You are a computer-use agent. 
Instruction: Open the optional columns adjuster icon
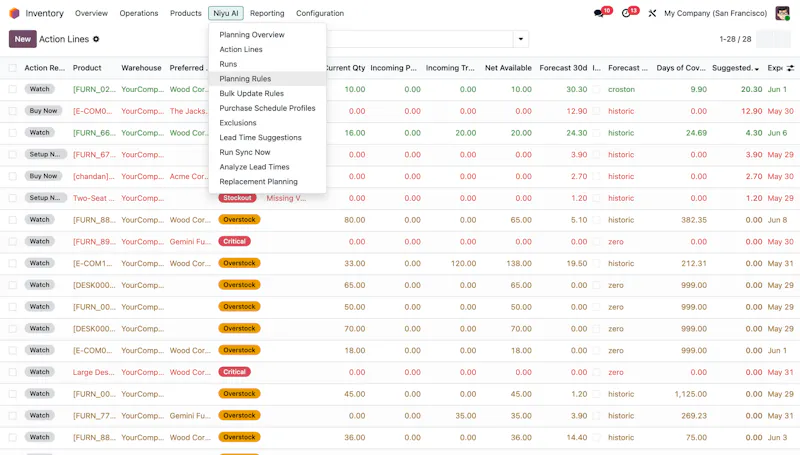click(x=790, y=68)
